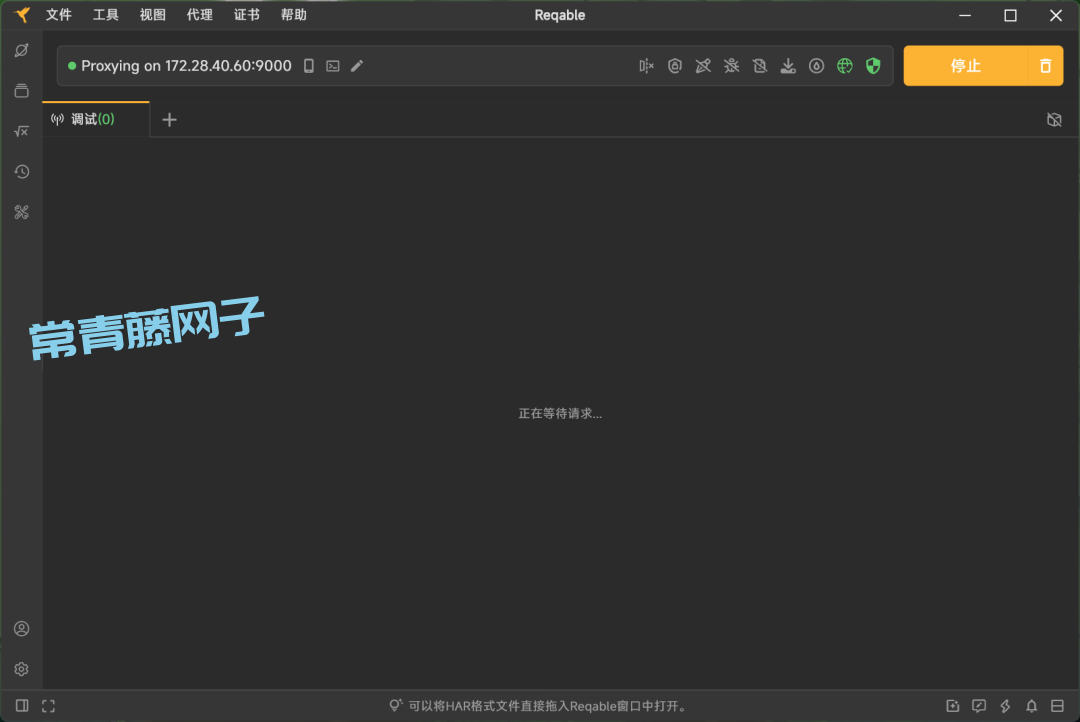
Task: Open the API testing panel in sidebar
Action: tap(22, 90)
